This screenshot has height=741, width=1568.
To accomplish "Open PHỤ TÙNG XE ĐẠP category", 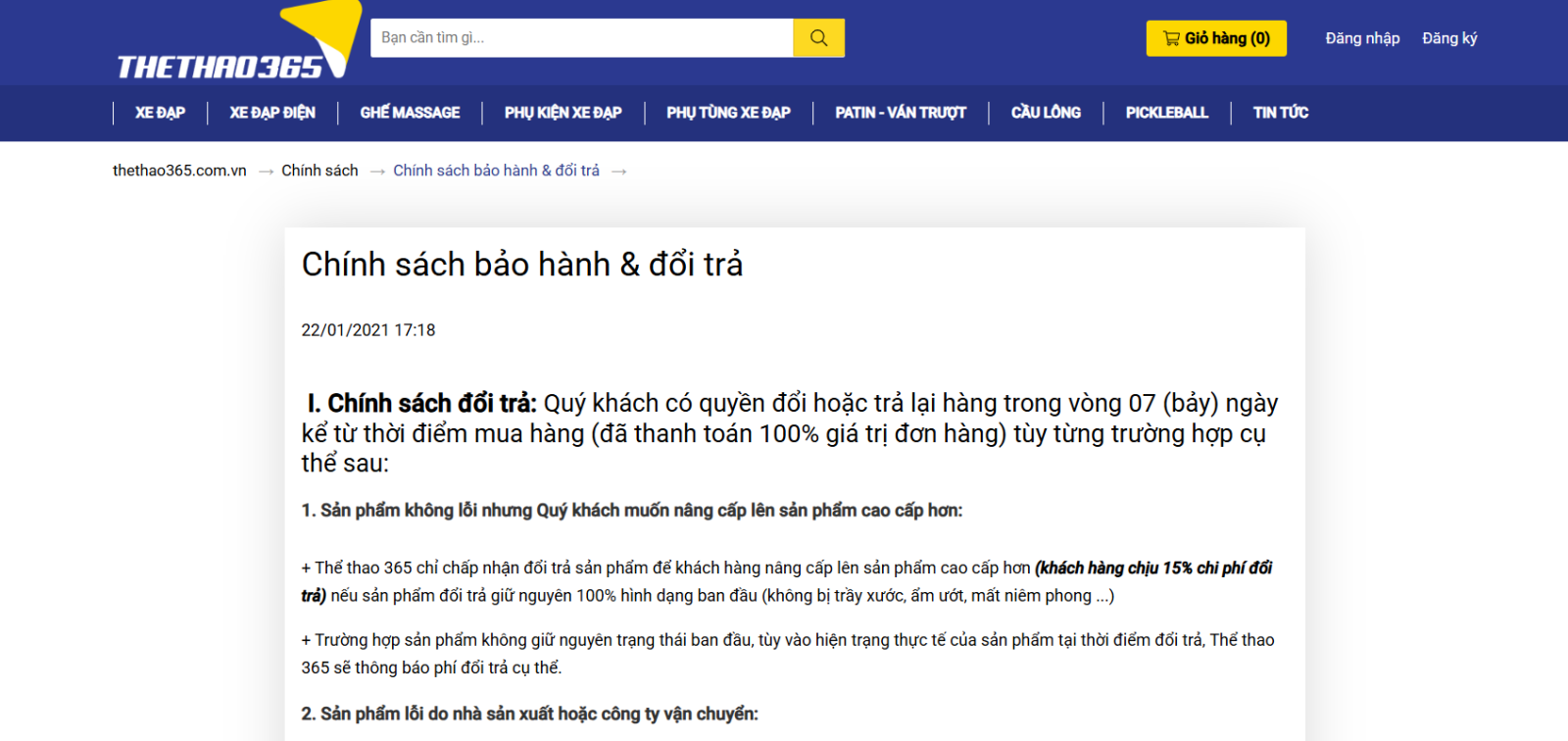I will point(728,113).
